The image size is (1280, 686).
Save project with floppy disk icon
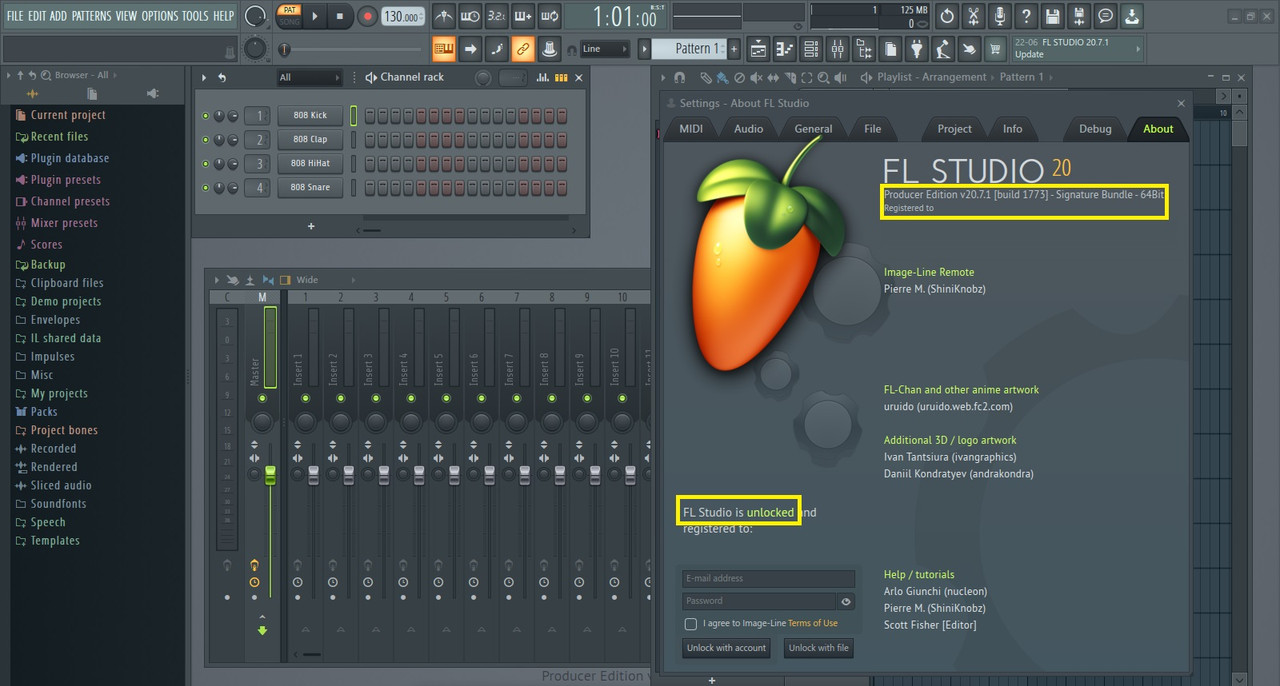pyautogui.click(x=1052, y=16)
